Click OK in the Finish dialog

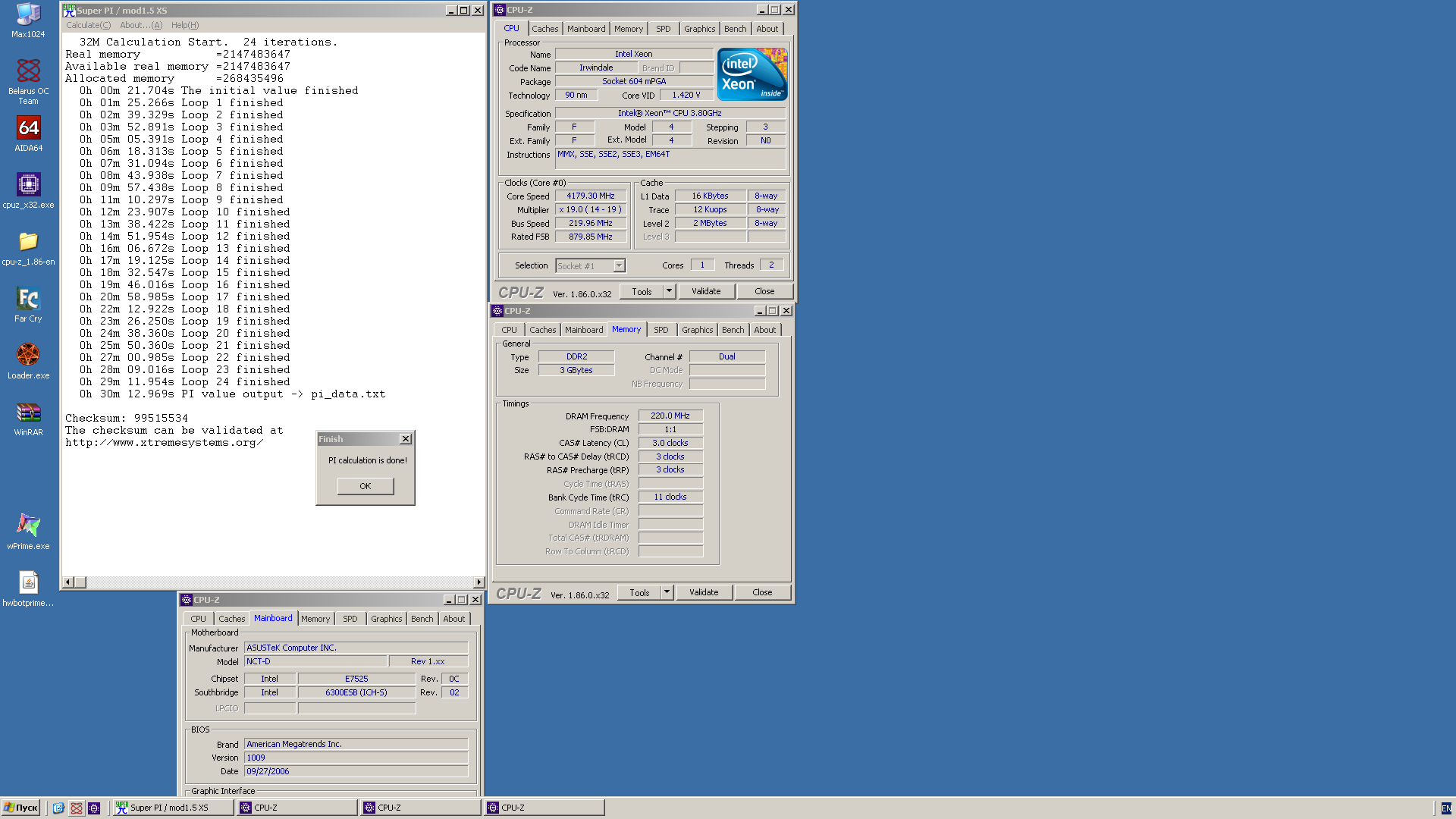(x=366, y=486)
